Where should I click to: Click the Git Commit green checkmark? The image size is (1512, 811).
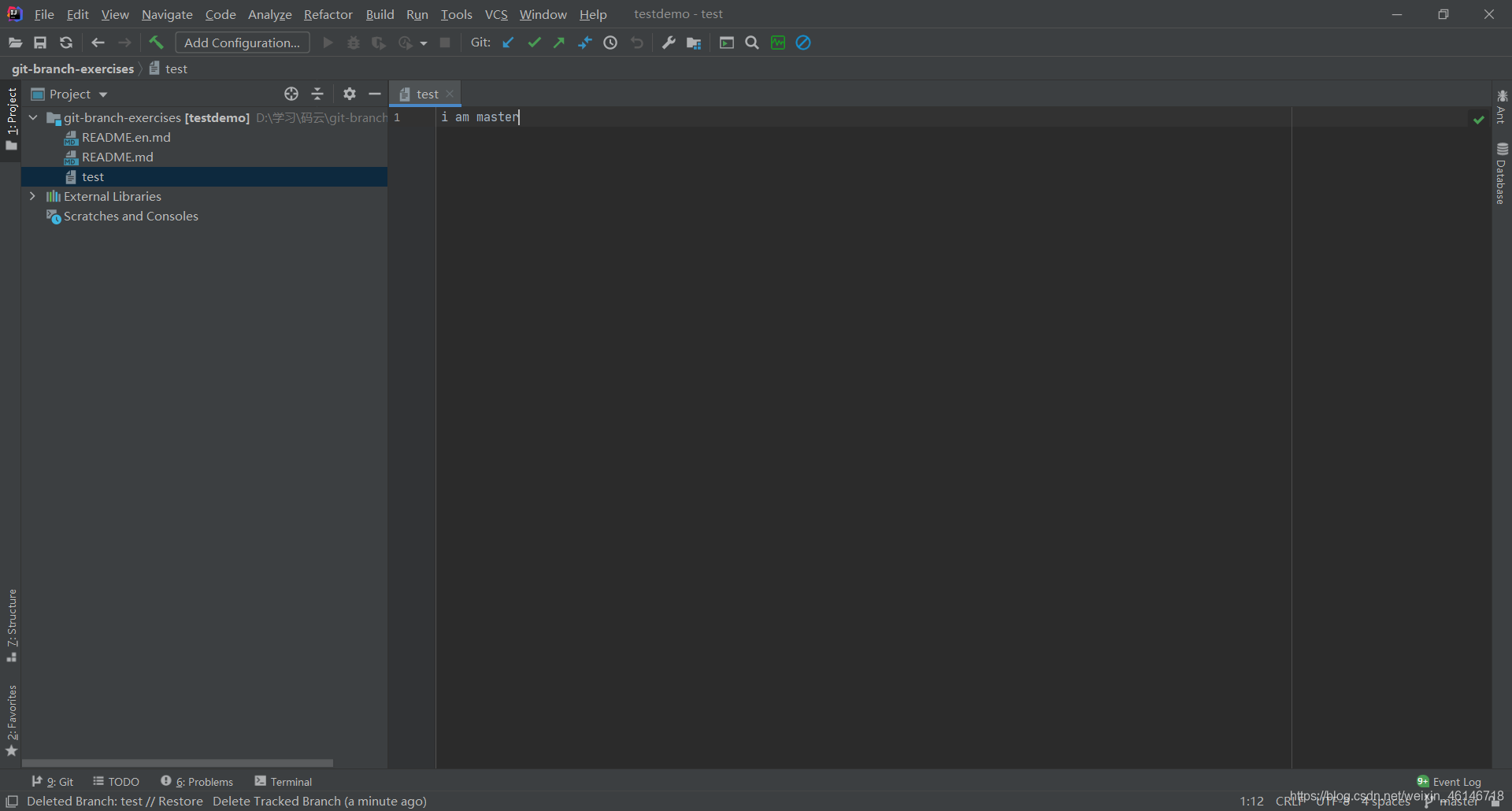point(534,43)
